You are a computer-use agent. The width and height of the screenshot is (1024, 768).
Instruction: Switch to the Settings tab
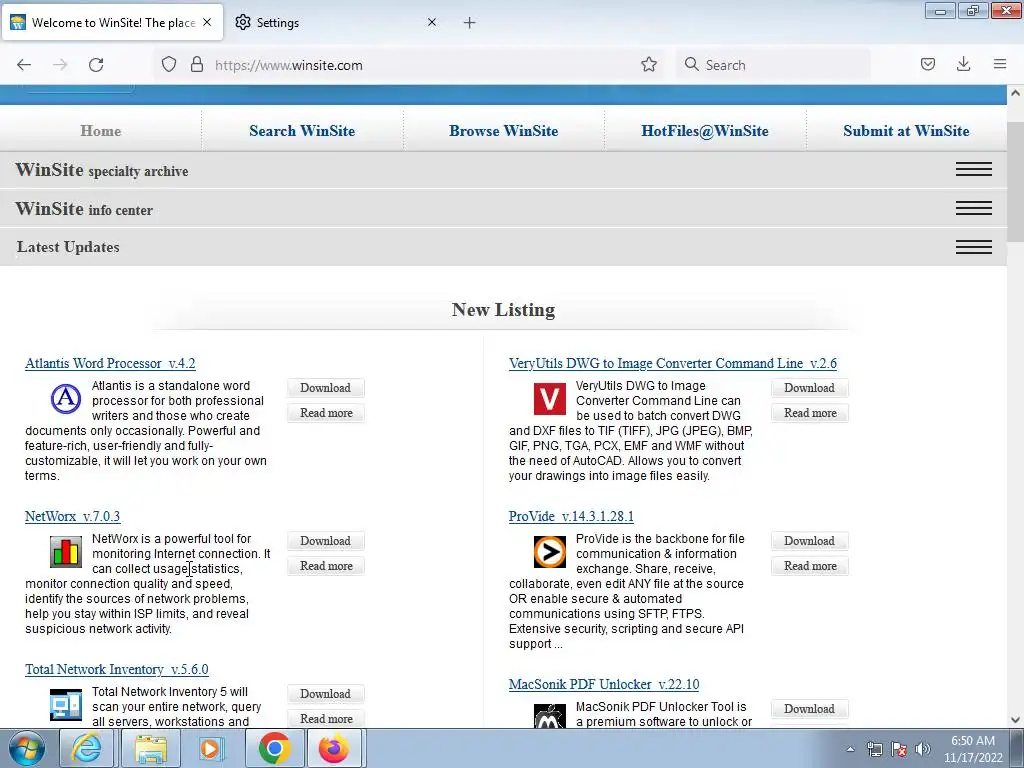(x=335, y=22)
